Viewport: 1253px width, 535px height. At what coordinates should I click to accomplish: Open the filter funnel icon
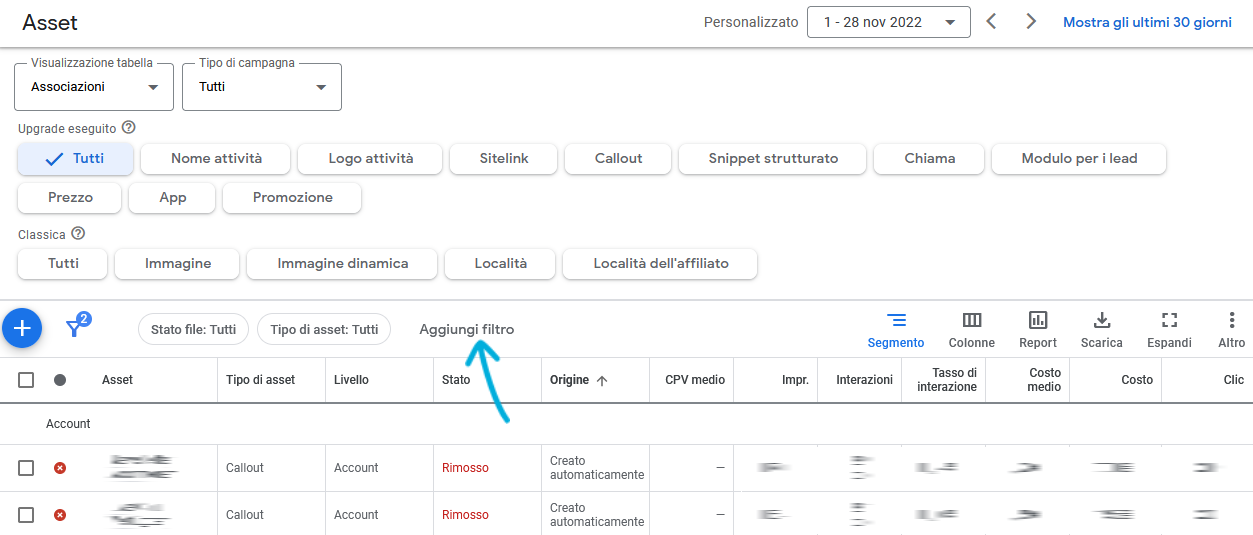click(x=75, y=327)
